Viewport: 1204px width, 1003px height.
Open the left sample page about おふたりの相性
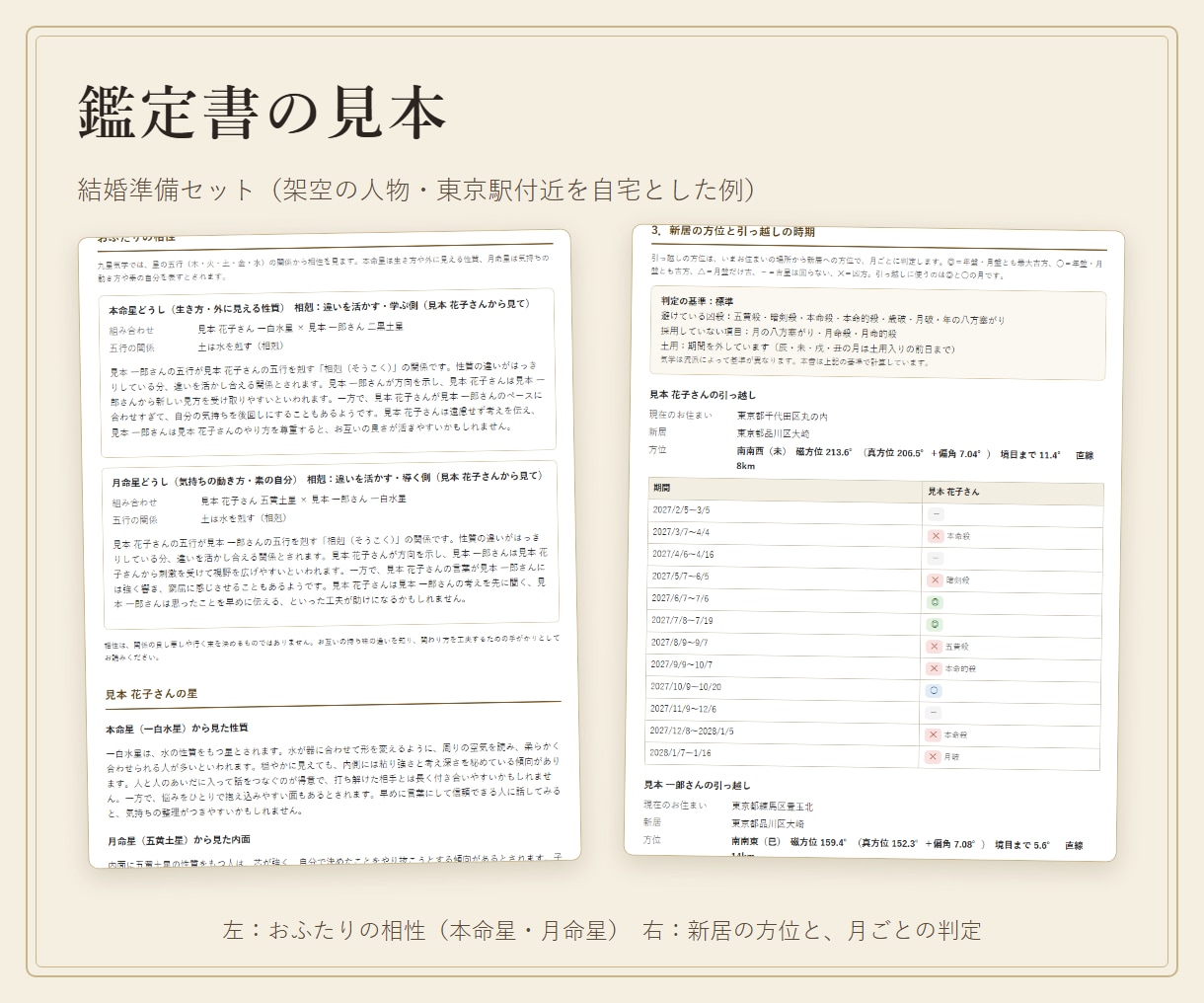click(x=330, y=549)
